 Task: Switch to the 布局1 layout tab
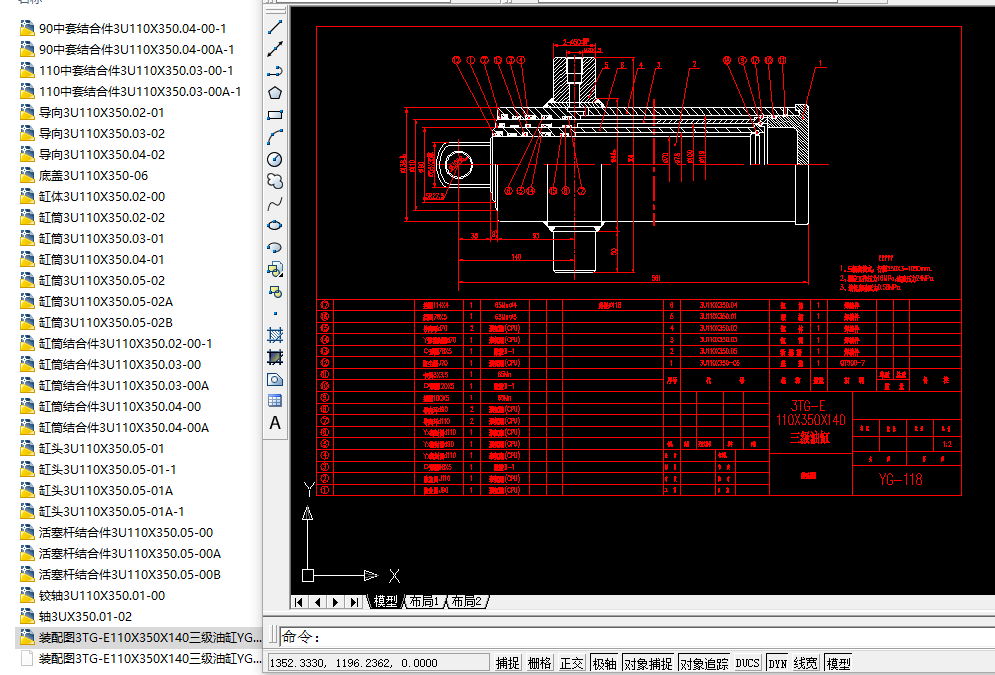tap(424, 602)
